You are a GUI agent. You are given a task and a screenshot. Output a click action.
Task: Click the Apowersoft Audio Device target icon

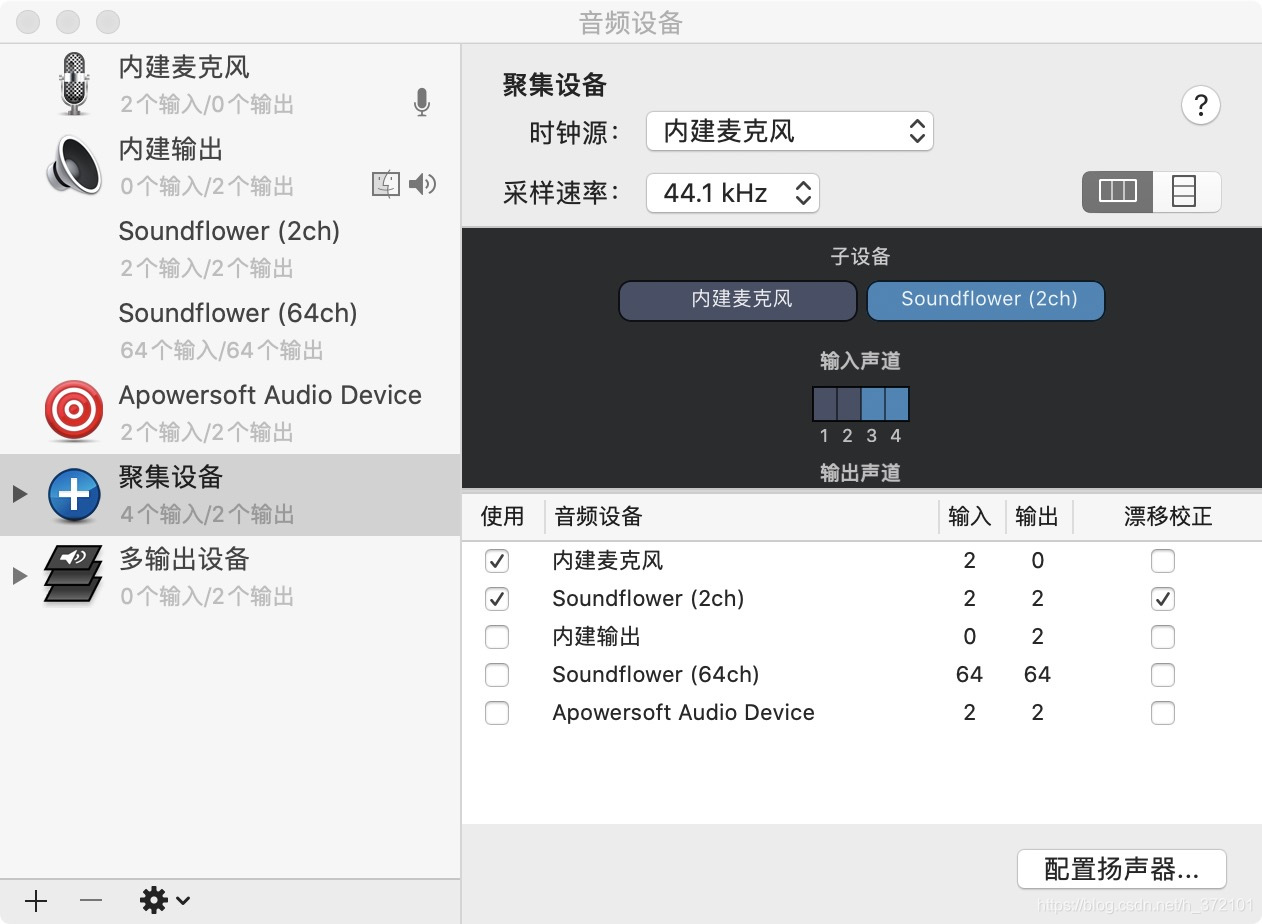coord(74,411)
